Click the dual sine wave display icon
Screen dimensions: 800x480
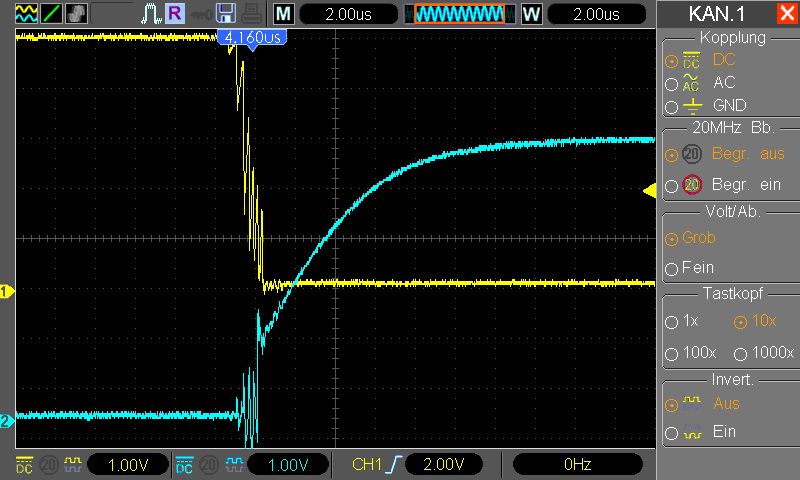pyautogui.click(x=26, y=13)
